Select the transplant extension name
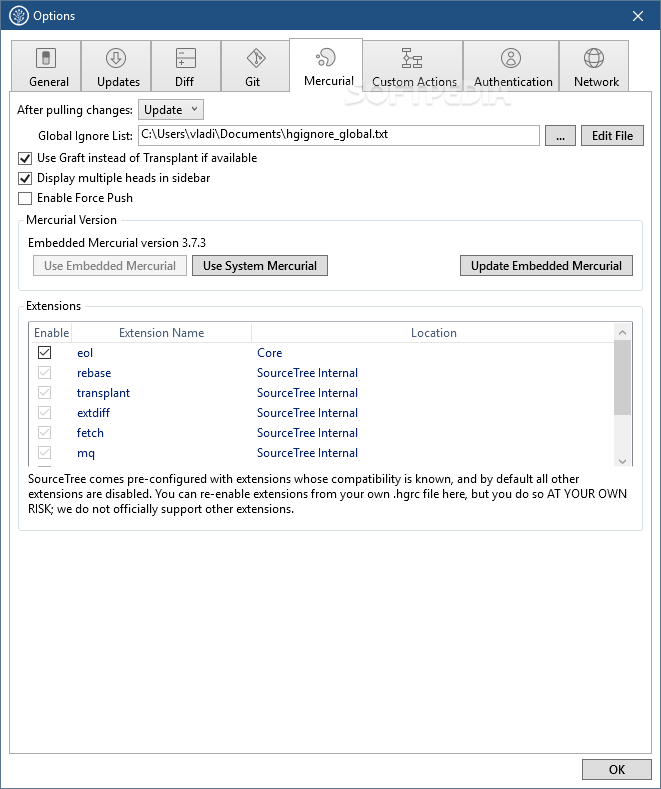The width and height of the screenshot is (661, 789). [103, 393]
